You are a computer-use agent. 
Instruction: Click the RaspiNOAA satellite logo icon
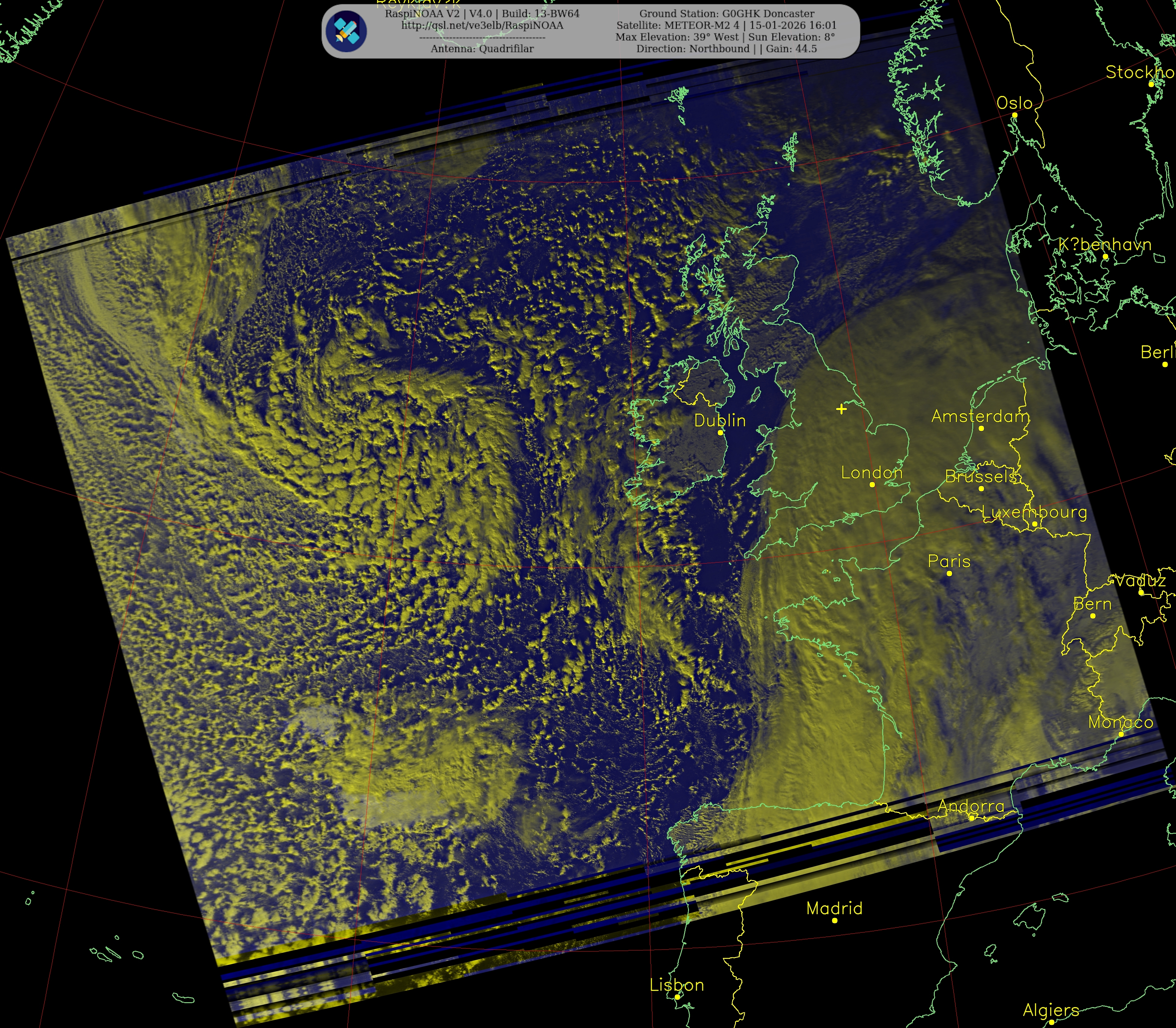346,31
